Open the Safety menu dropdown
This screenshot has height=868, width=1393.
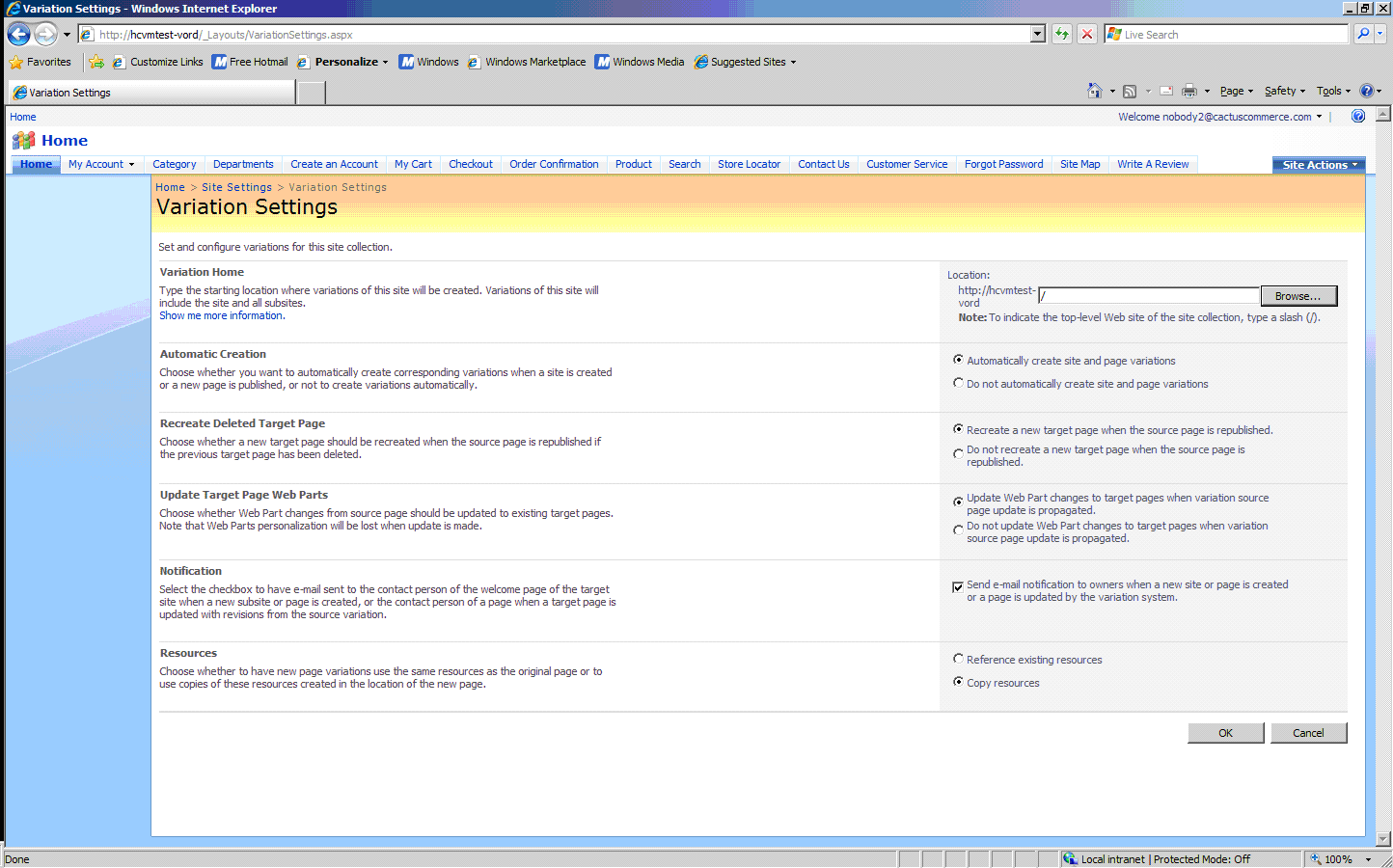coord(1285,91)
